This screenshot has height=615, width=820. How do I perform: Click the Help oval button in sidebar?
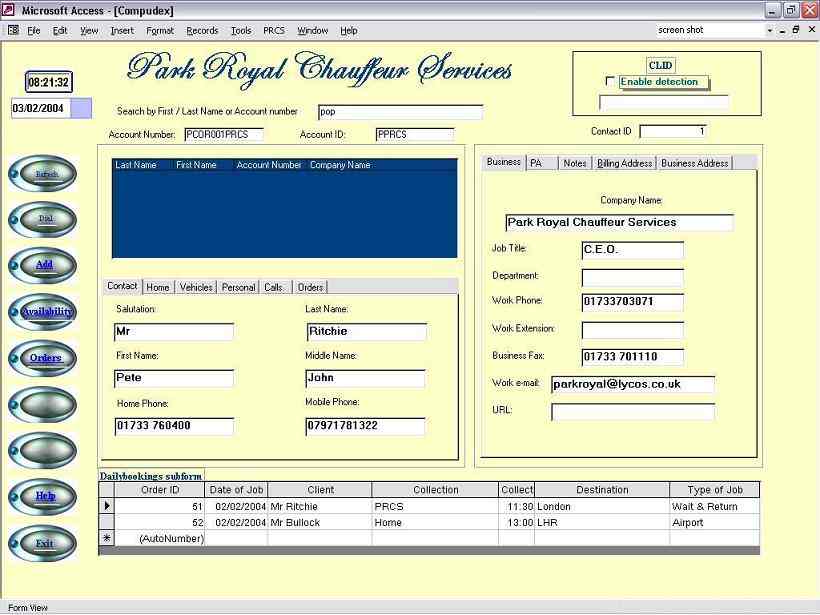pos(43,496)
